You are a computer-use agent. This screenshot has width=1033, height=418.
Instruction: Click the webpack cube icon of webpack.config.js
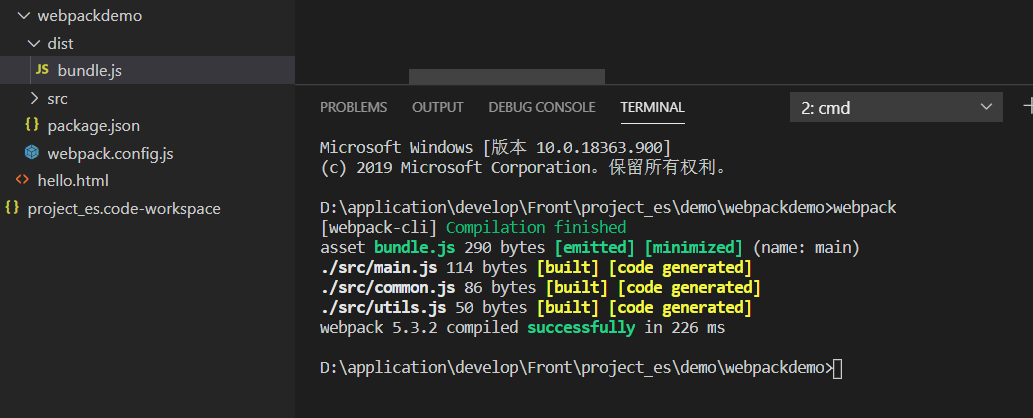click(x=32, y=153)
